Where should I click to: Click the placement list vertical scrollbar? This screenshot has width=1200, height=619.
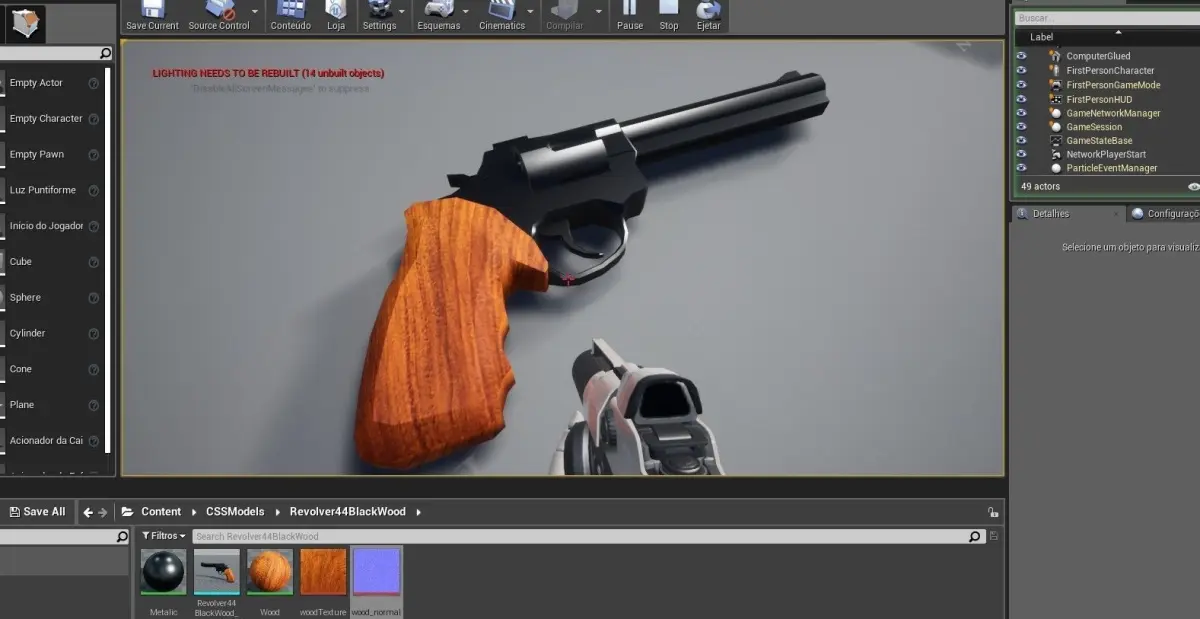click(x=107, y=260)
